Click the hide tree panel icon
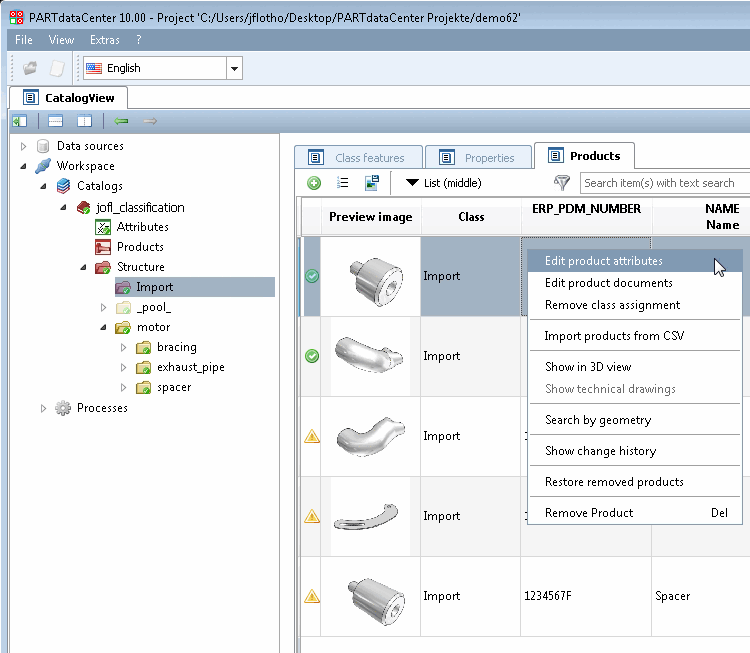Viewport: 750px width, 653px height. 20,122
